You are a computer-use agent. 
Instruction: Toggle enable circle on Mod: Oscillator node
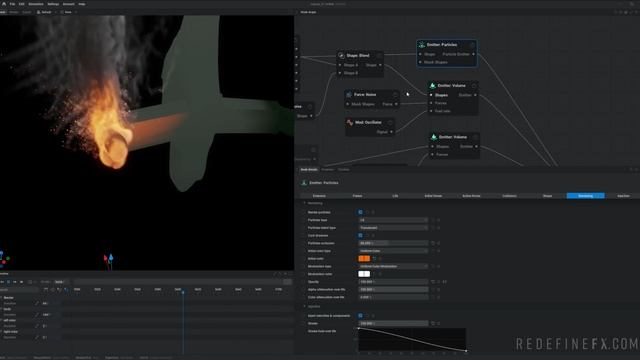[390, 122]
